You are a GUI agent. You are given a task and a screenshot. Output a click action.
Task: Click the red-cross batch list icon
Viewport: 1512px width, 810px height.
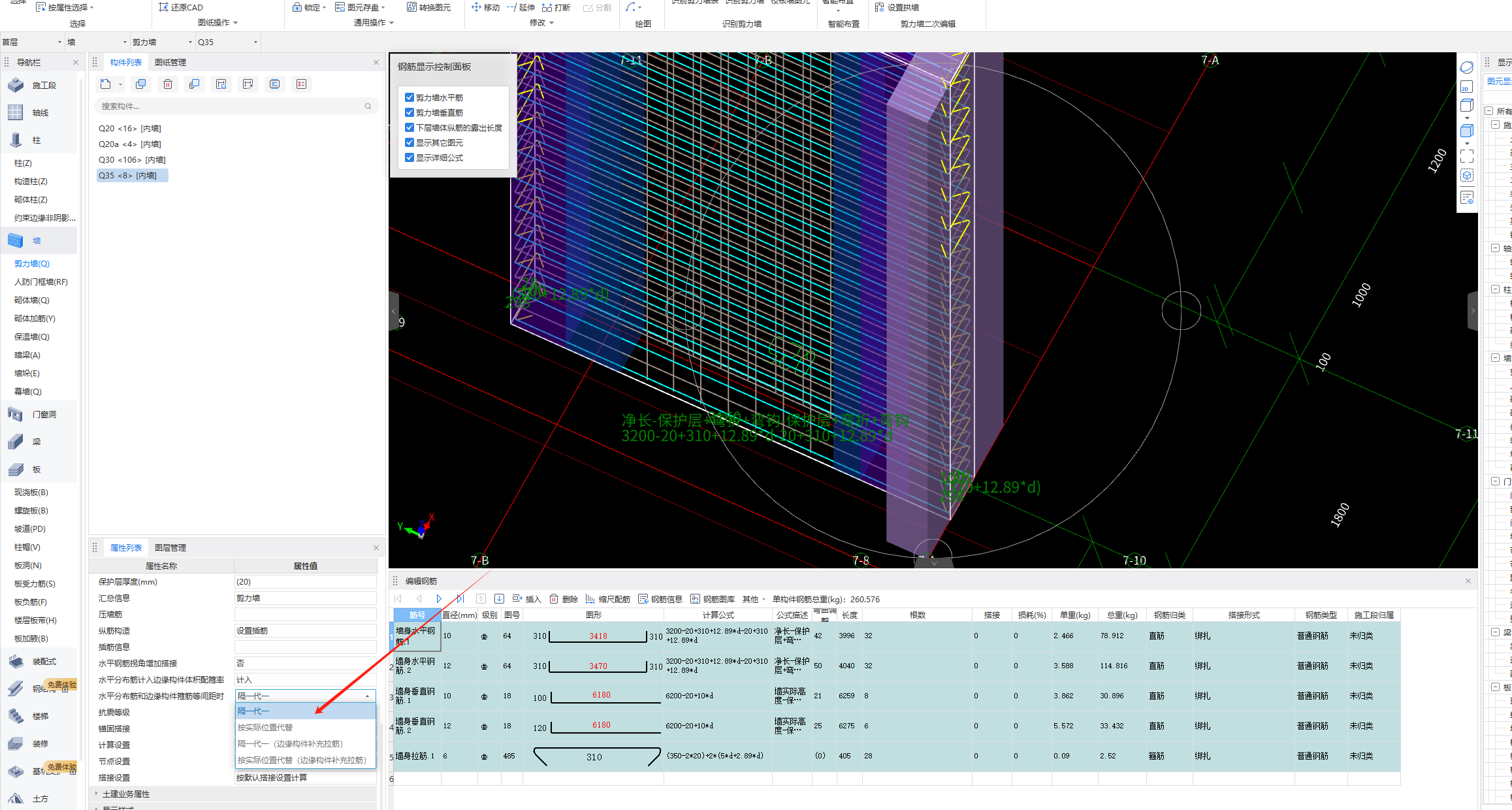point(301,84)
